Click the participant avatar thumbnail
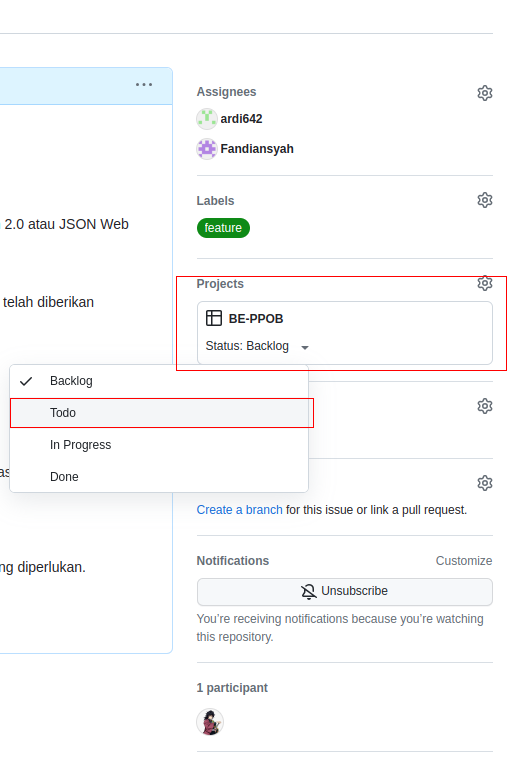The width and height of the screenshot is (525, 769). pyautogui.click(x=210, y=722)
